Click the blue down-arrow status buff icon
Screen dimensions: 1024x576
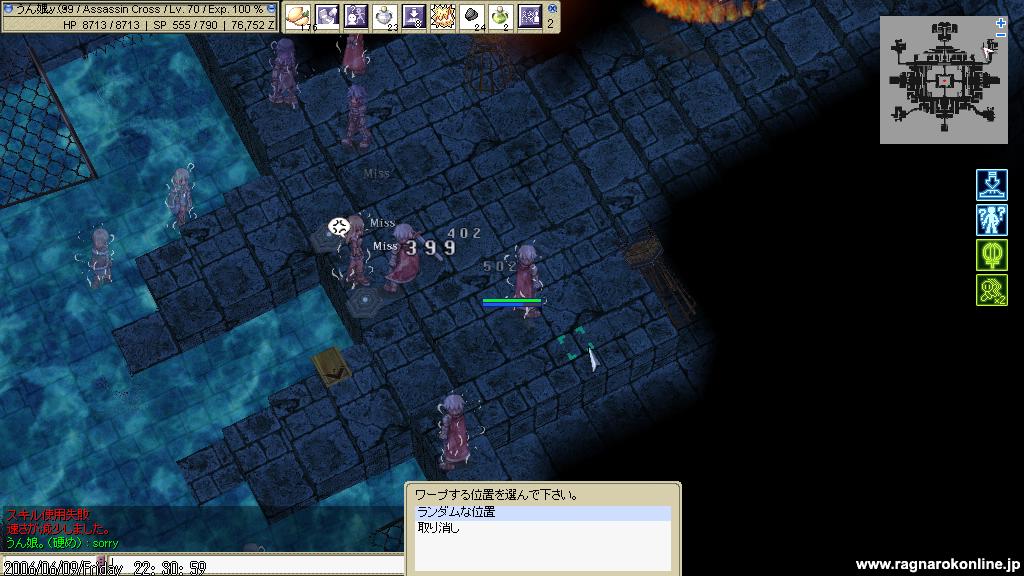click(x=991, y=185)
